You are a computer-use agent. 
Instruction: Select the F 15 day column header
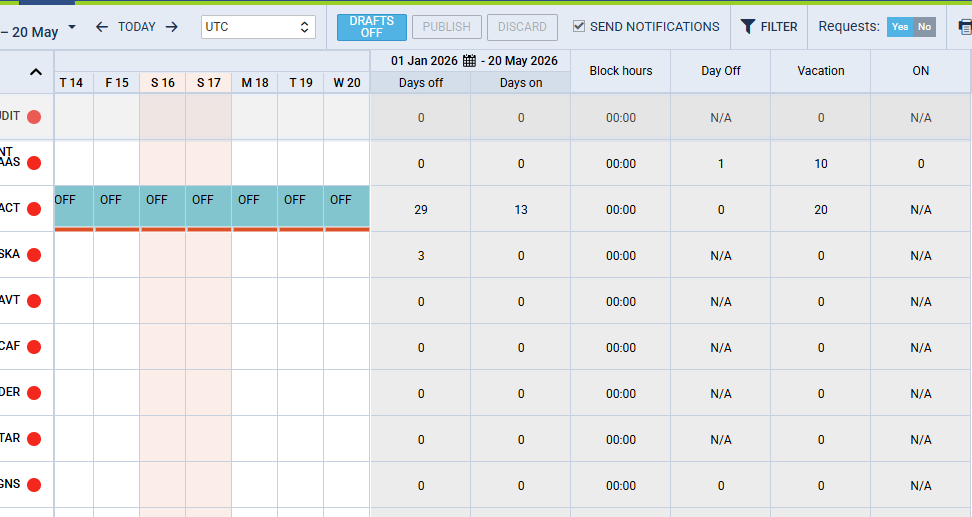tap(117, 82)
